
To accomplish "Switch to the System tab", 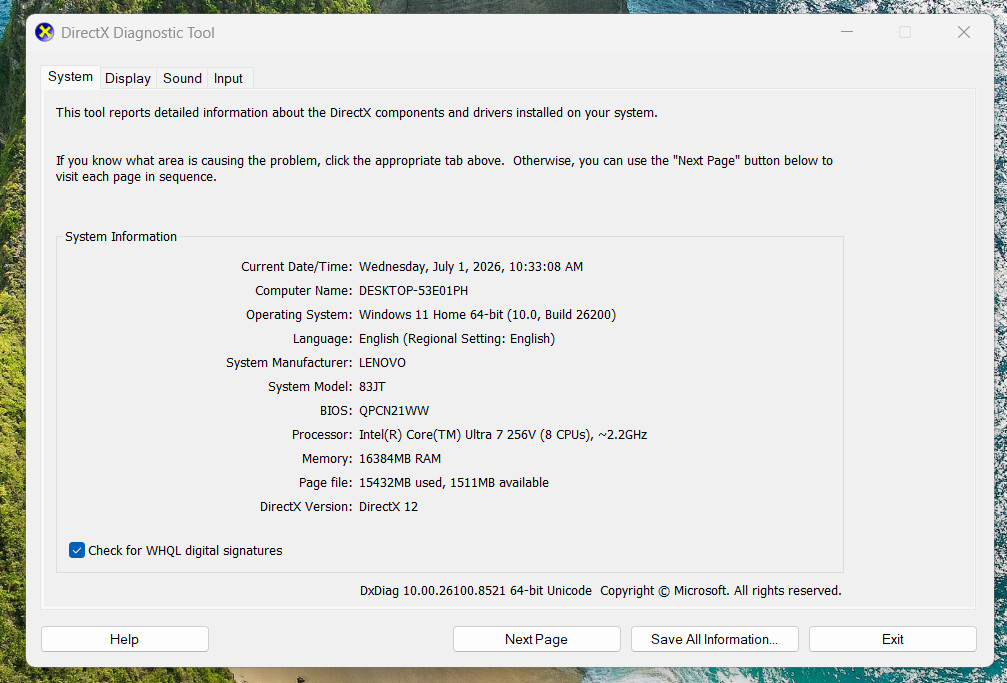I will pos(71,76).
